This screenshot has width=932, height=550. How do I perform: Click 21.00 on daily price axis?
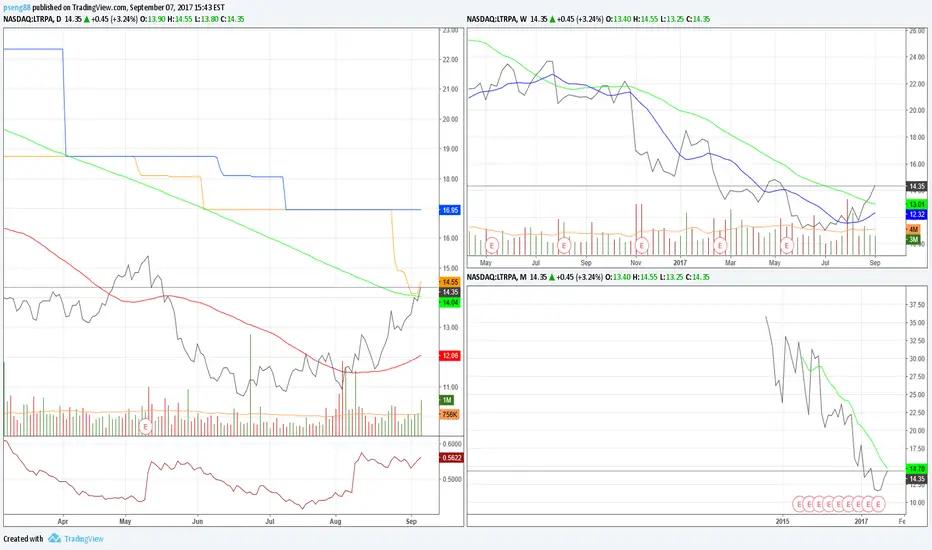click(x=450, y=89)
